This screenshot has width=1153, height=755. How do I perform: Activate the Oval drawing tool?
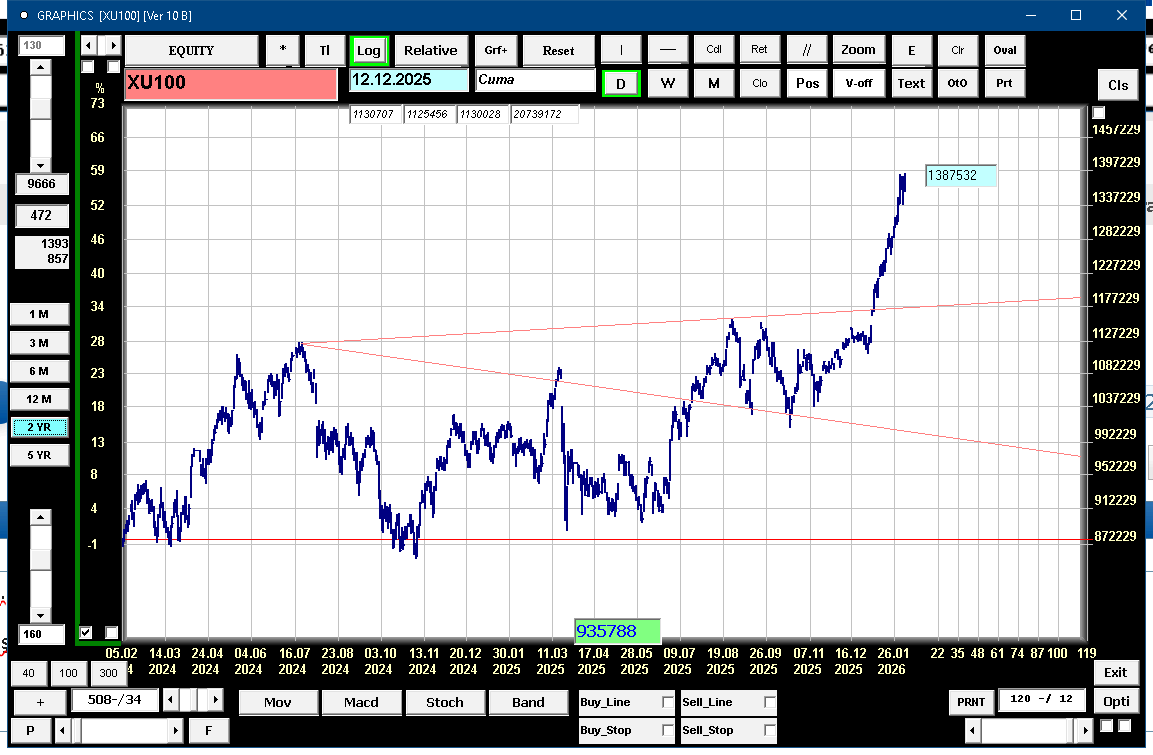tap(1004, 50)
